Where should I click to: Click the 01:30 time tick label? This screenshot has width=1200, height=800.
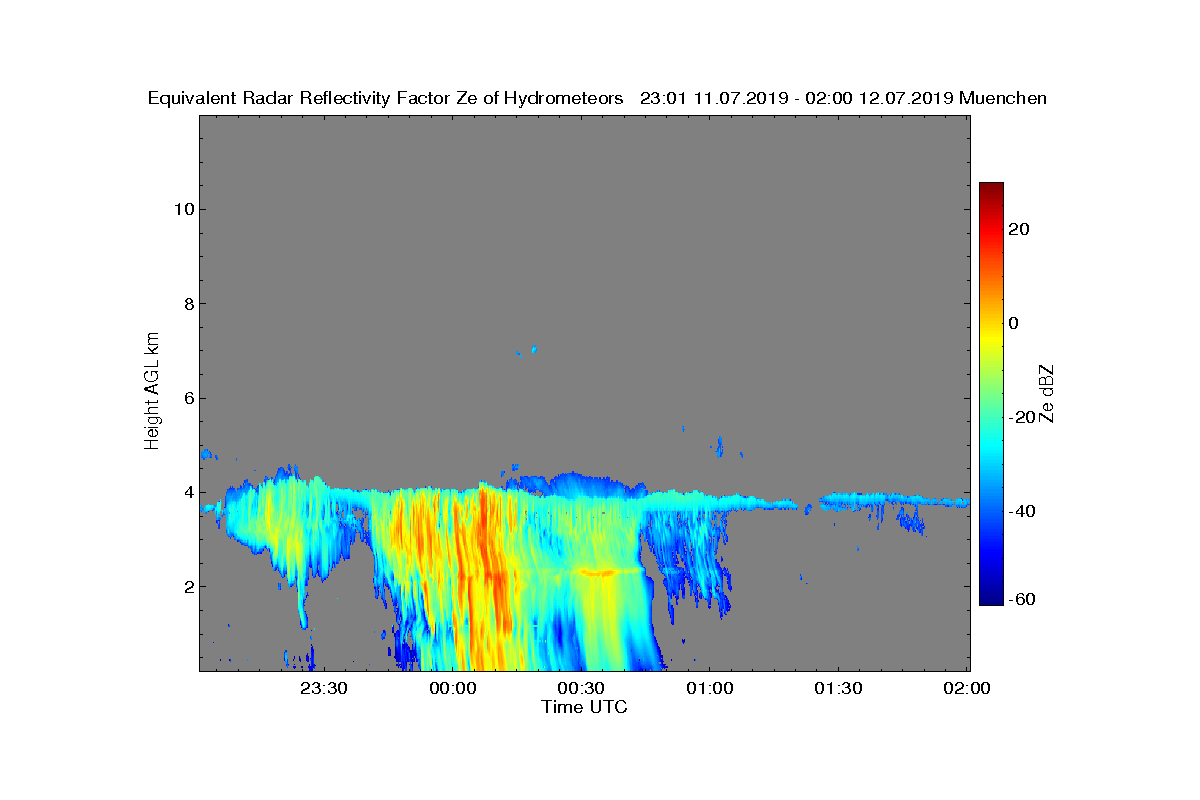(839, 689)
